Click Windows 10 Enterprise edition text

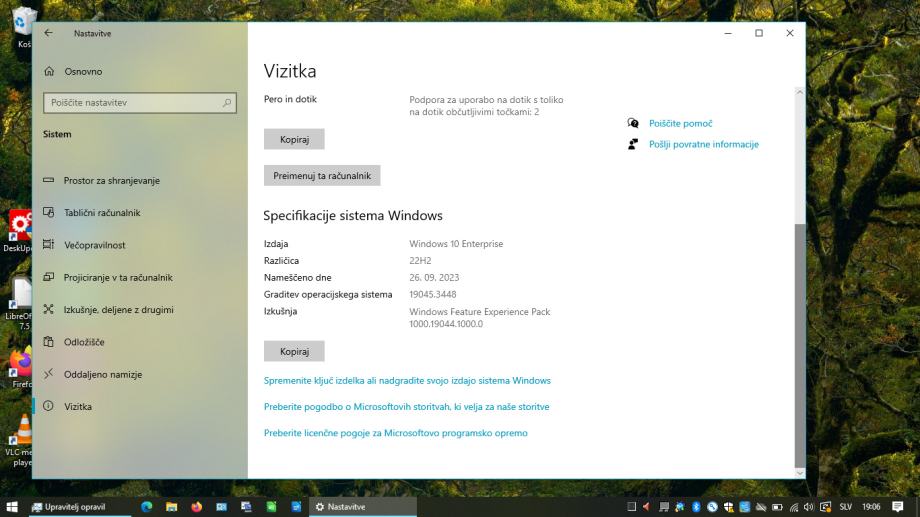click(x=456, y=244)
